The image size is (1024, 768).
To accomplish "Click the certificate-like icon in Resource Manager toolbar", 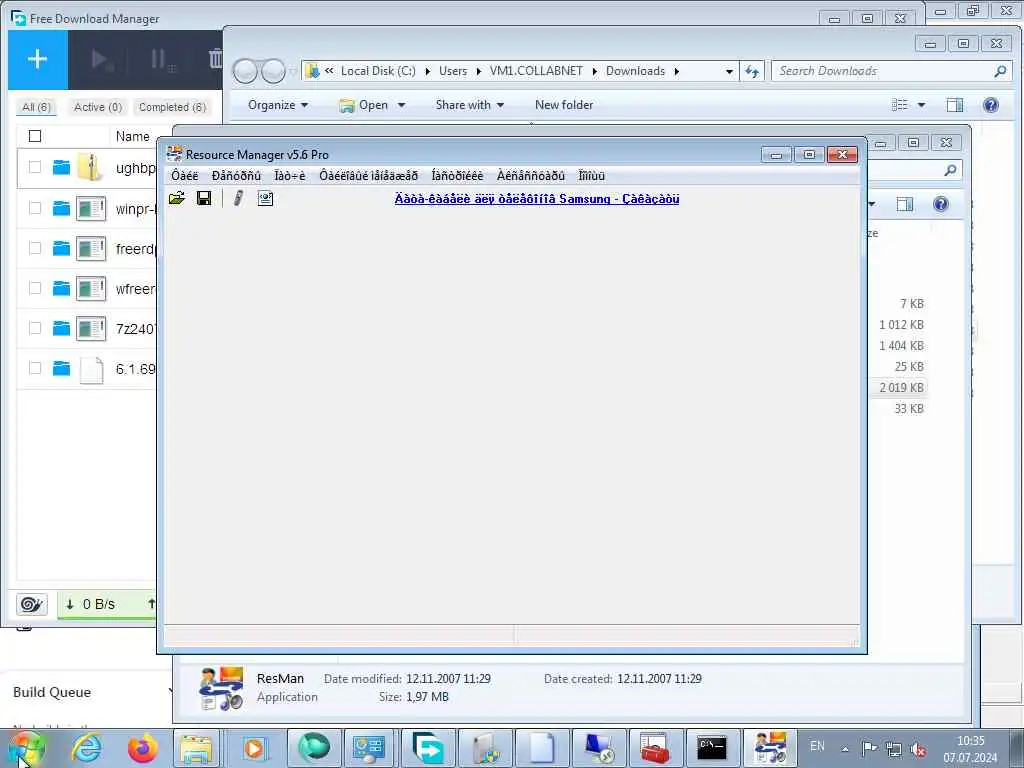I will click(x=265, y=198).
